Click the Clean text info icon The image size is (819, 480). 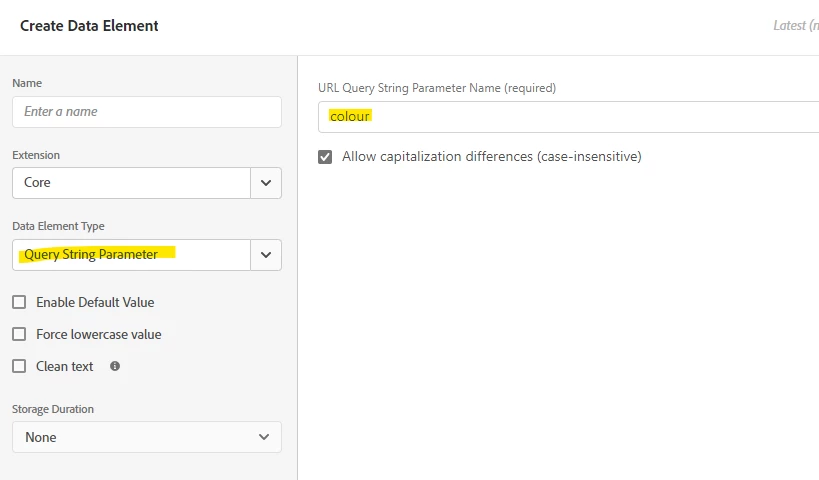115,366
